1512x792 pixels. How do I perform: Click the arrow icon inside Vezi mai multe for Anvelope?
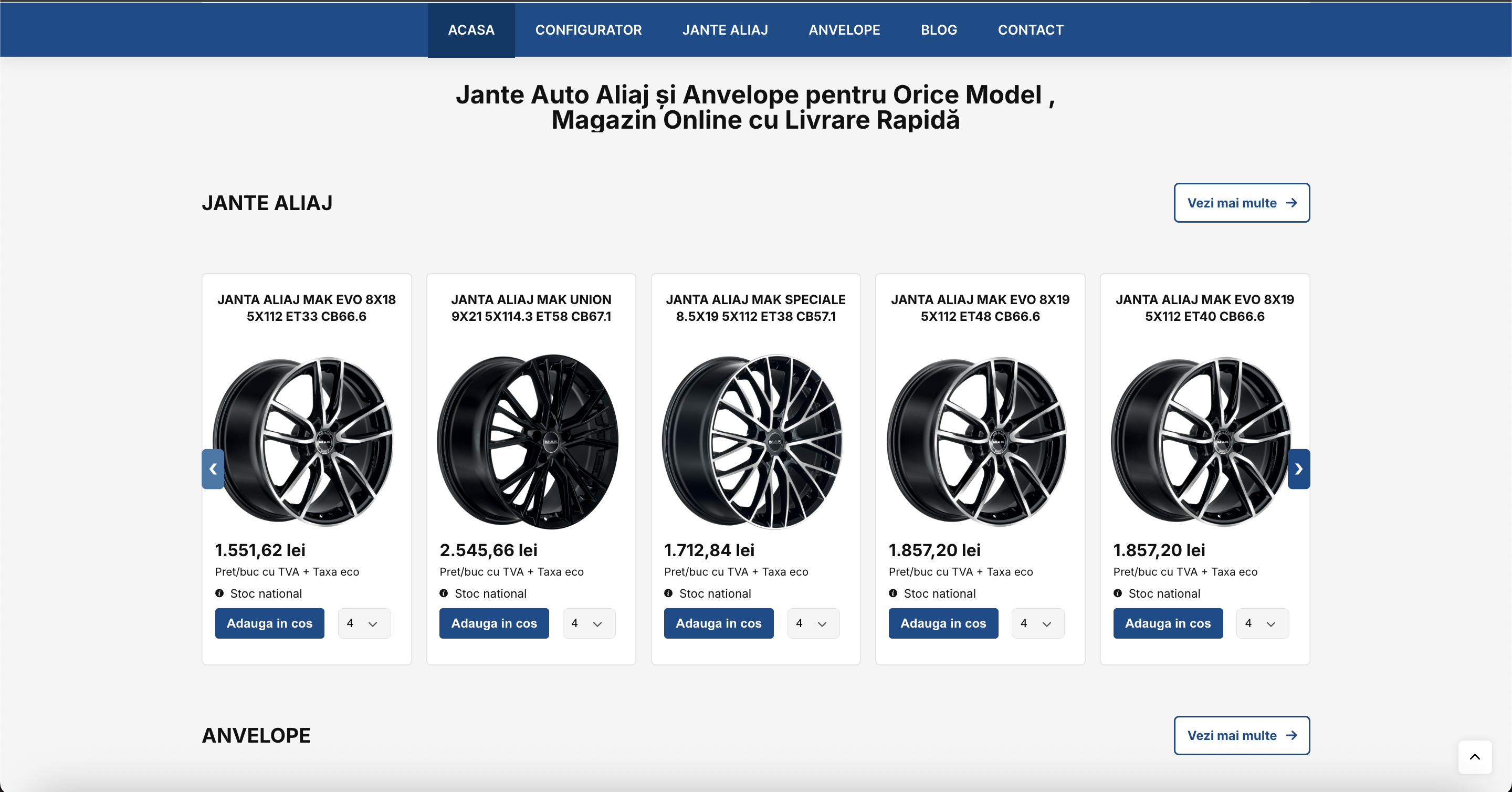click(x=1291, y=735)
